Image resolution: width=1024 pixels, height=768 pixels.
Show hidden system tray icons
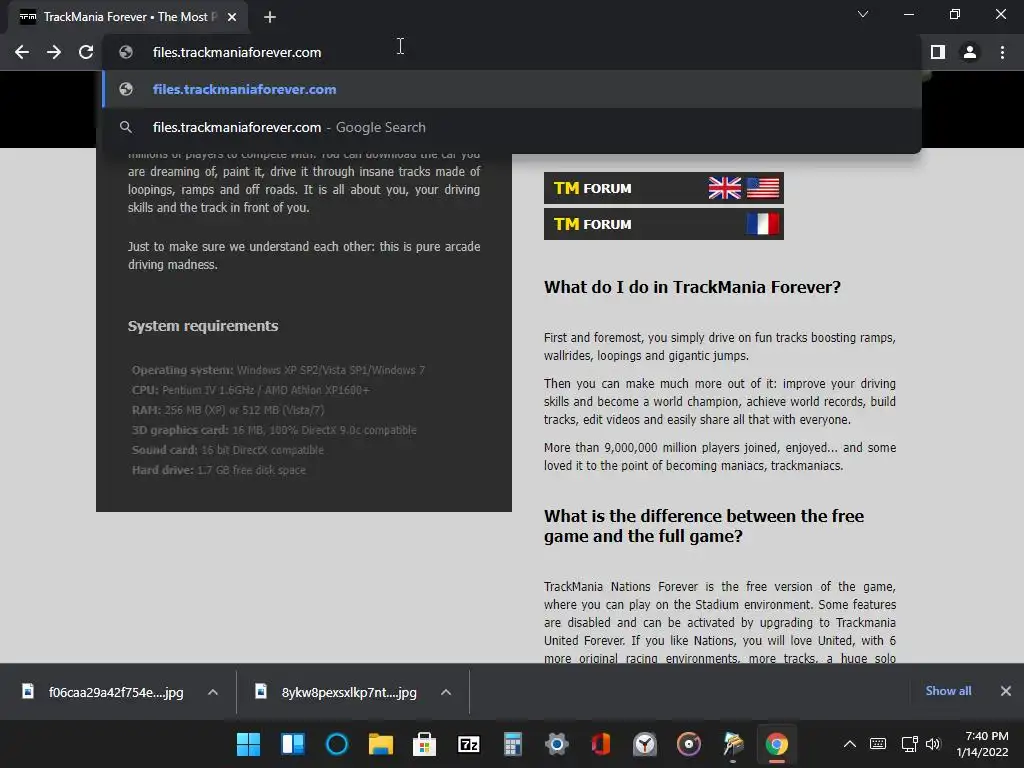click(850, 744)
